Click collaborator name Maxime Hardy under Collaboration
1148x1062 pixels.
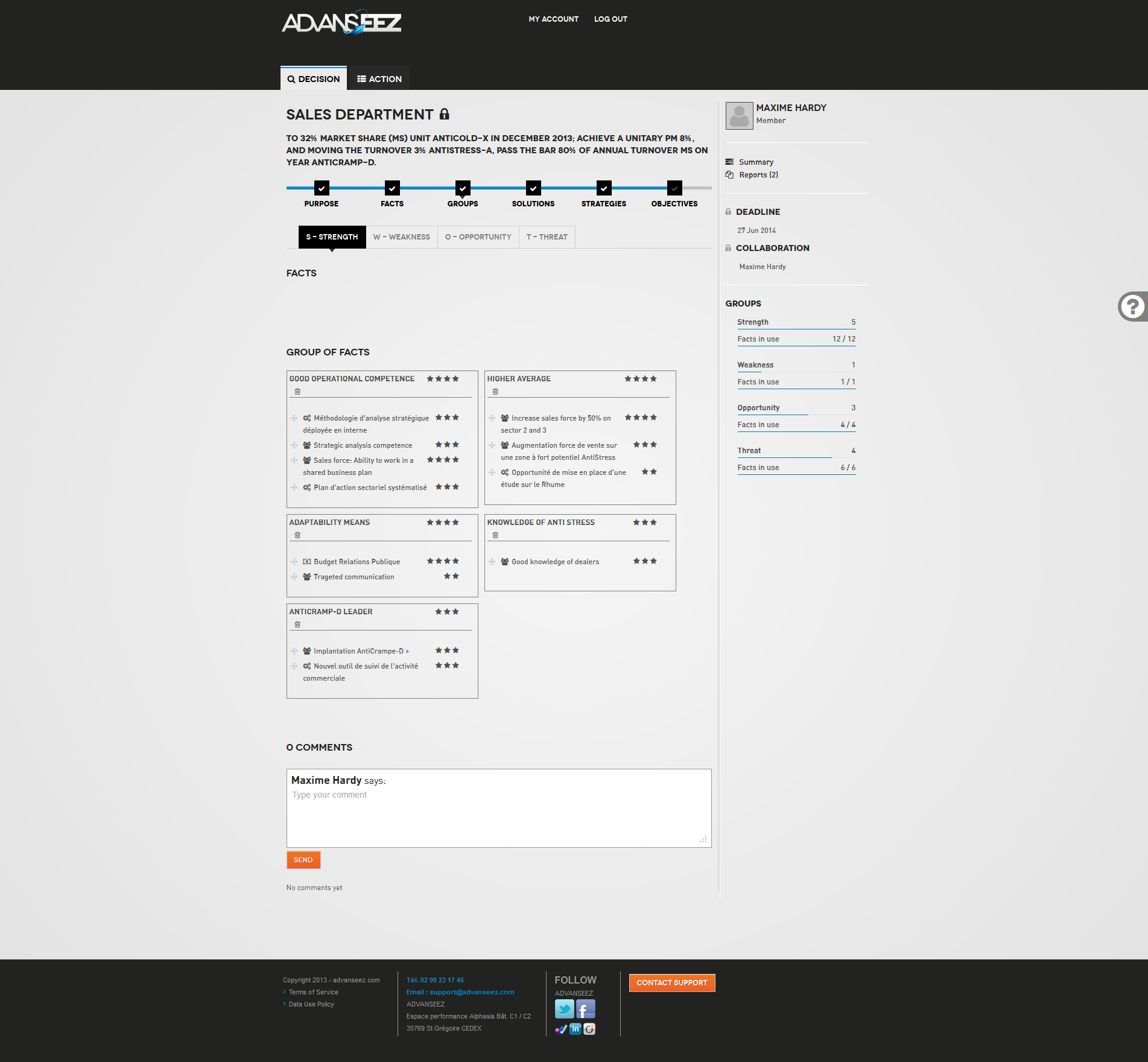(763, 267)
